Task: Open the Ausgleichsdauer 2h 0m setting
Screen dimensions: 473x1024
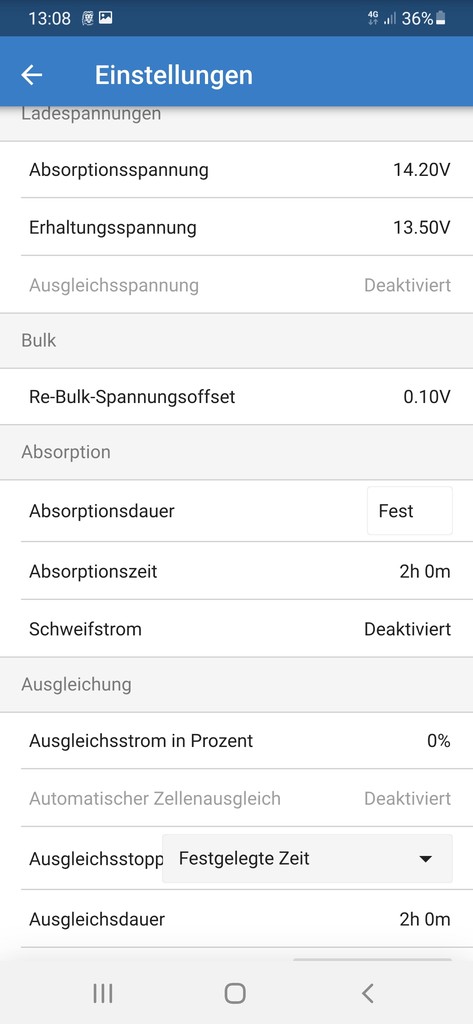Action: point(236,920)
